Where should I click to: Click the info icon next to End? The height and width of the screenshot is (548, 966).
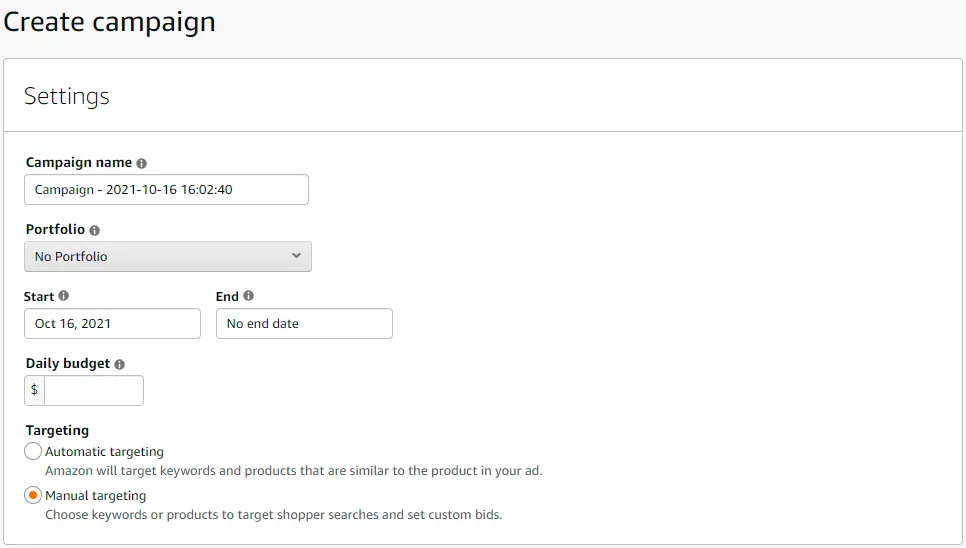[x=249, y=296]
